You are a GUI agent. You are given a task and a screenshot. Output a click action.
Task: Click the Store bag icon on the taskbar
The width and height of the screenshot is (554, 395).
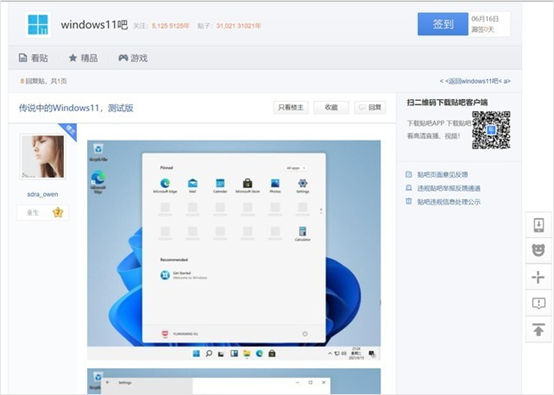click(272, 353)
